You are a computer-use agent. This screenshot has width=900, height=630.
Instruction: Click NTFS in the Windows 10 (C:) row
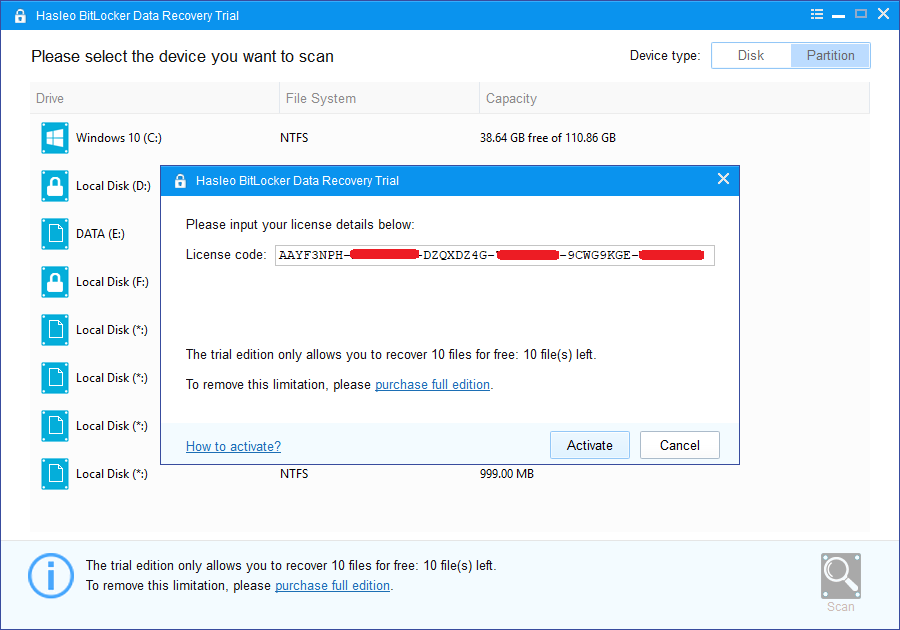[x=294, y=138]
